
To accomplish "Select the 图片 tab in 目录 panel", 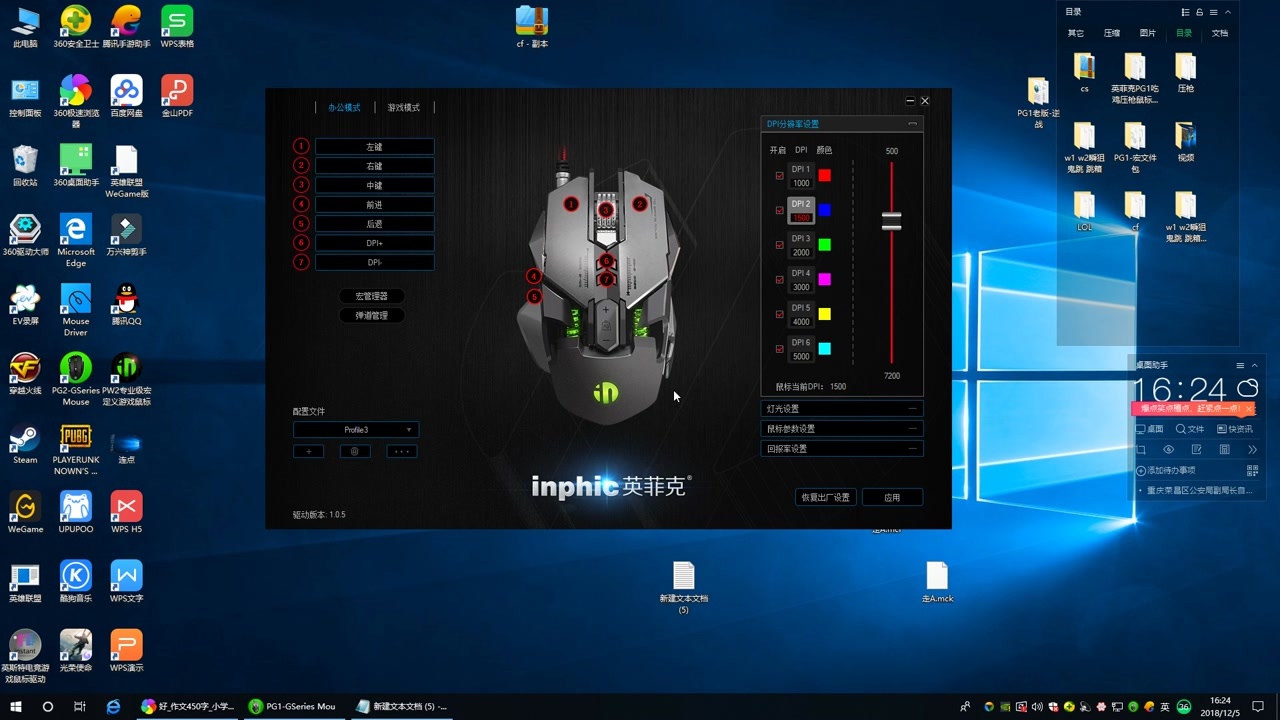I will pos(1148,33).
